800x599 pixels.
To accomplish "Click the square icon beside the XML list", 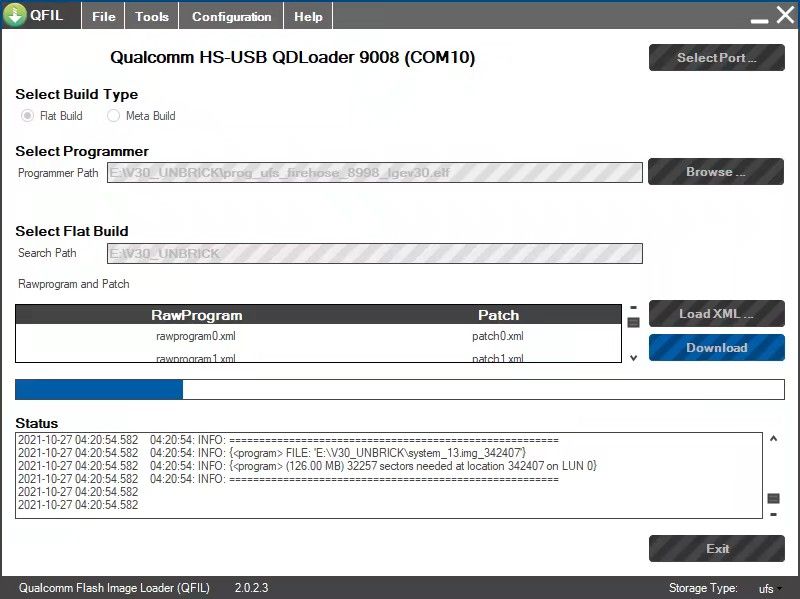I will [633, 322].
